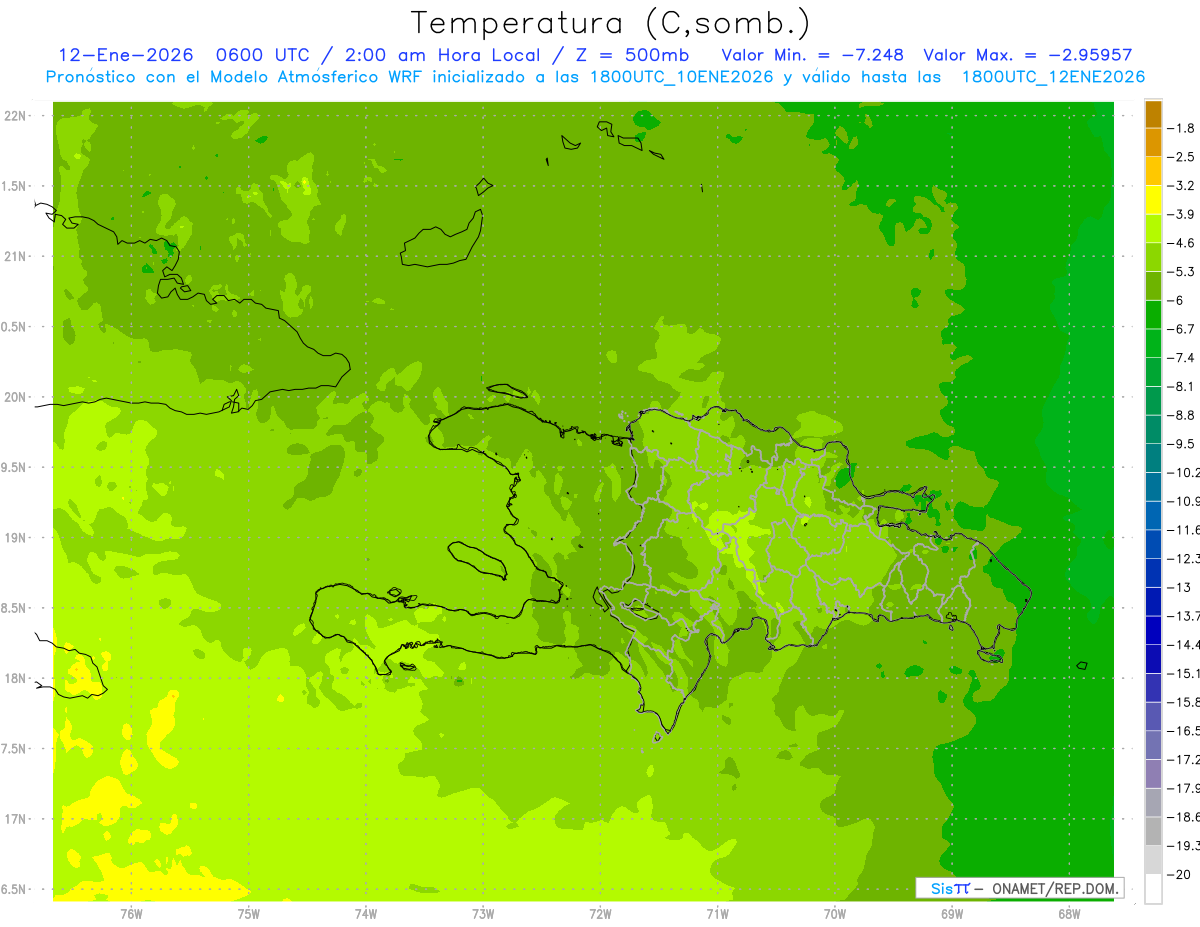Click the '-3.9' colorbar value
Image resolution: width=1200 pixels, height=927 pixels.
pyautogui.click(x=1182, y=214)
